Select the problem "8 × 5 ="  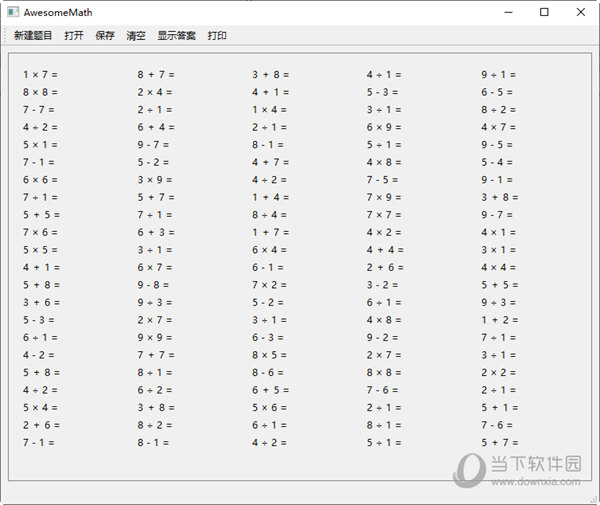pyautogui.click(x=269, y=355)
